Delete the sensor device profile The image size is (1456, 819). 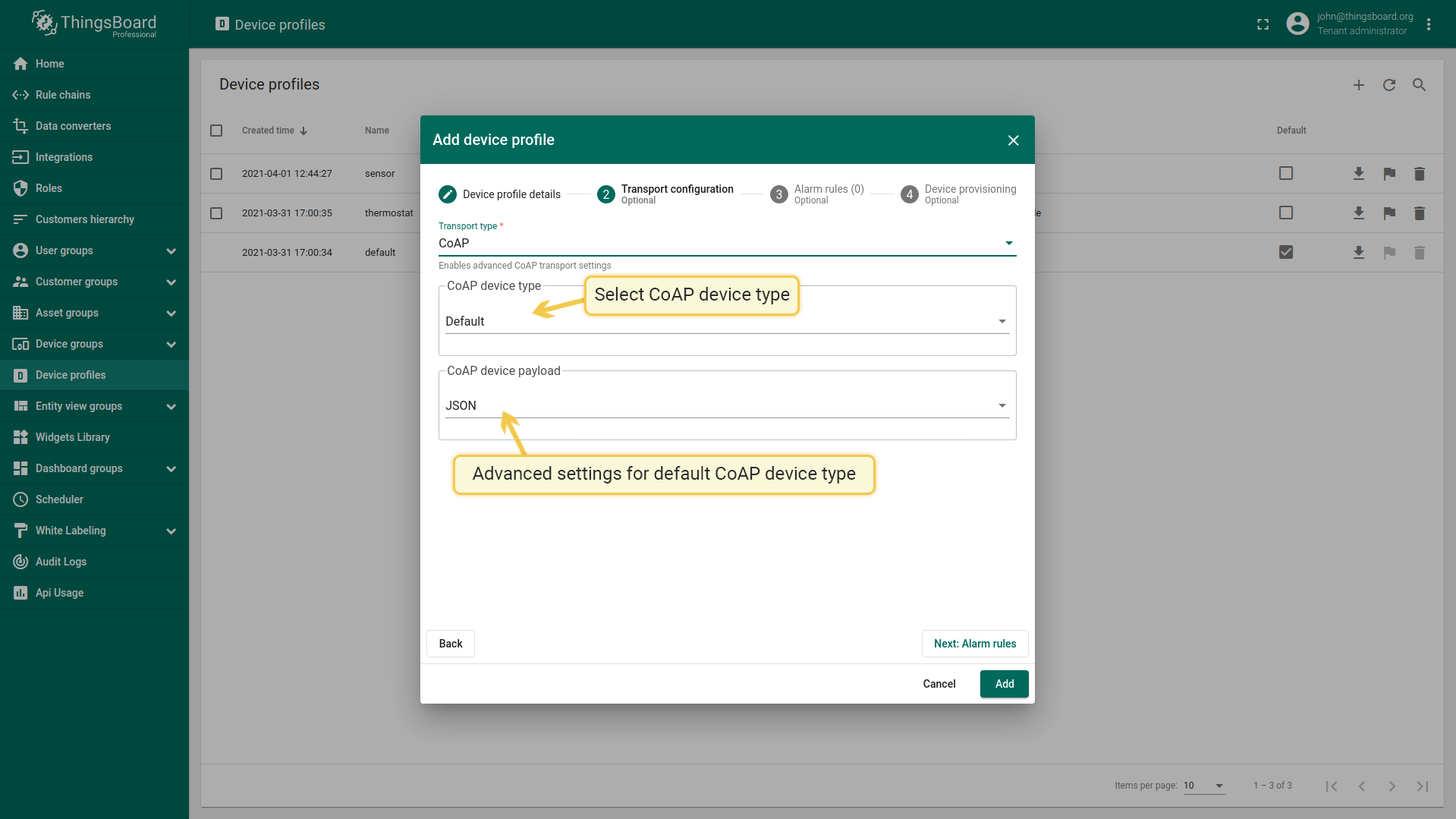coord(1420,174)
